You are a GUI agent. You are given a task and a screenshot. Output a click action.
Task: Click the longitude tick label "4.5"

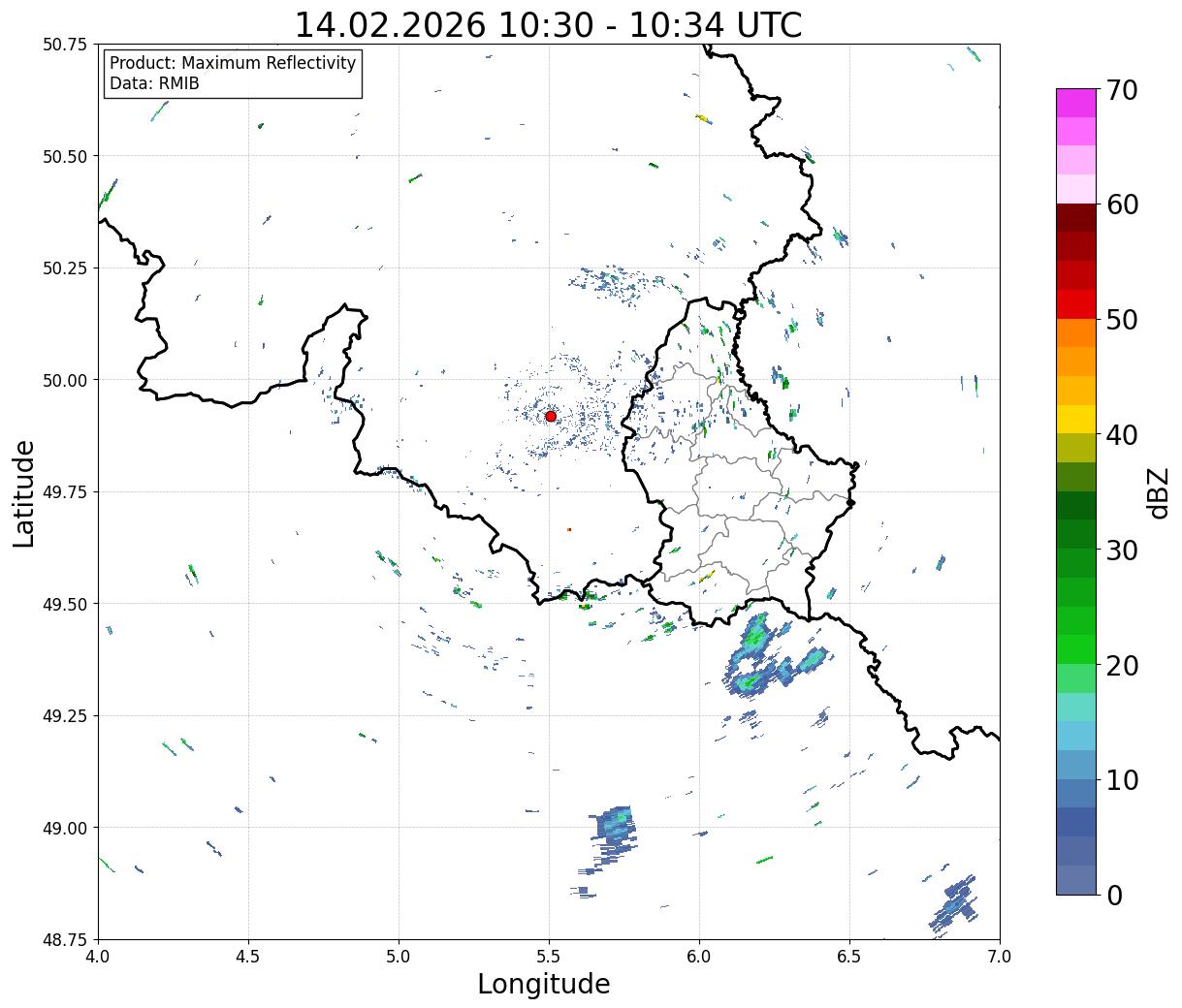248,957
